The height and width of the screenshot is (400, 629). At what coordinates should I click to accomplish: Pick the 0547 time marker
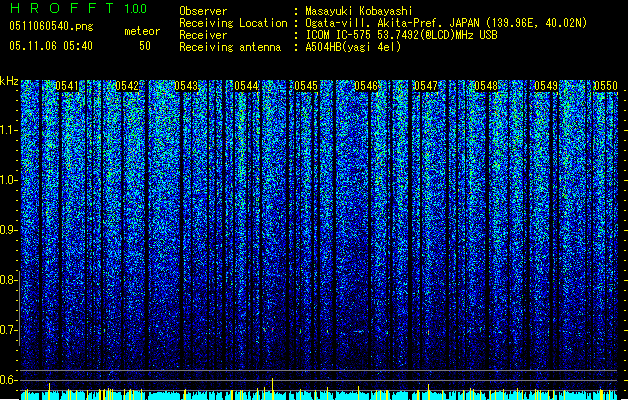pyautogui.click(x=426, y=86)
